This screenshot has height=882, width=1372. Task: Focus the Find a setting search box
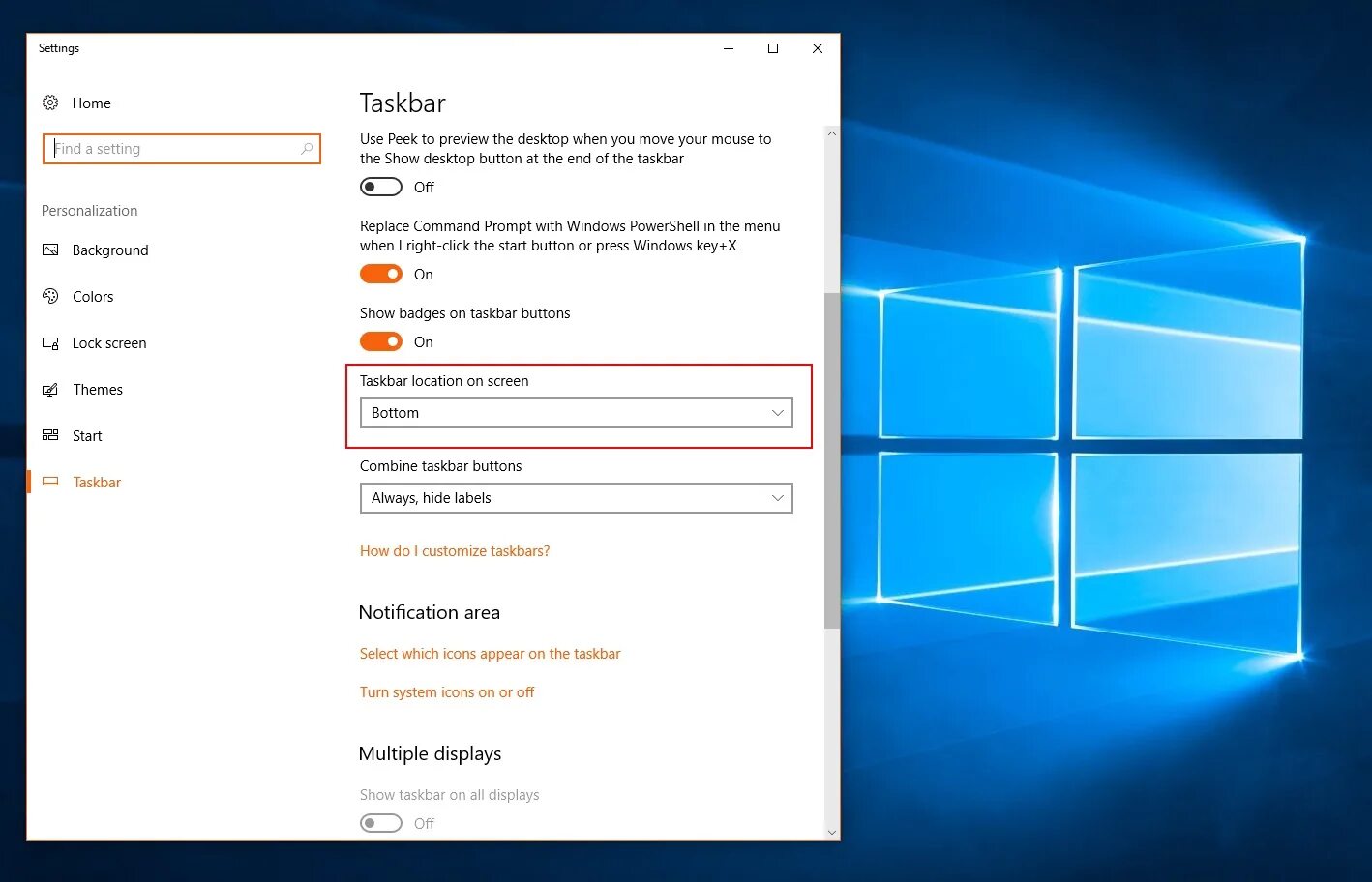point(181,149)
